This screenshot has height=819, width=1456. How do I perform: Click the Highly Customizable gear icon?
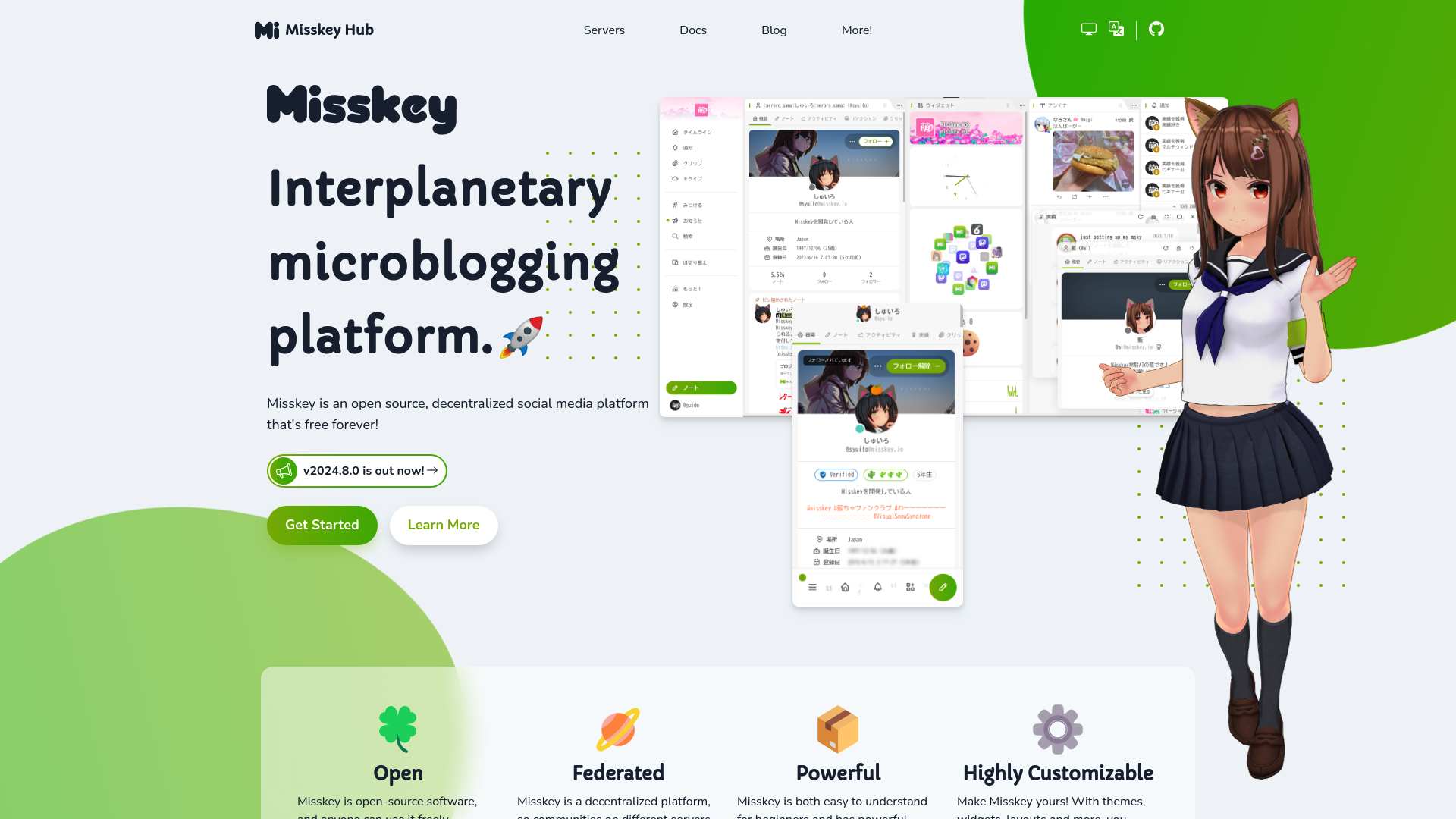point(1057,728)
